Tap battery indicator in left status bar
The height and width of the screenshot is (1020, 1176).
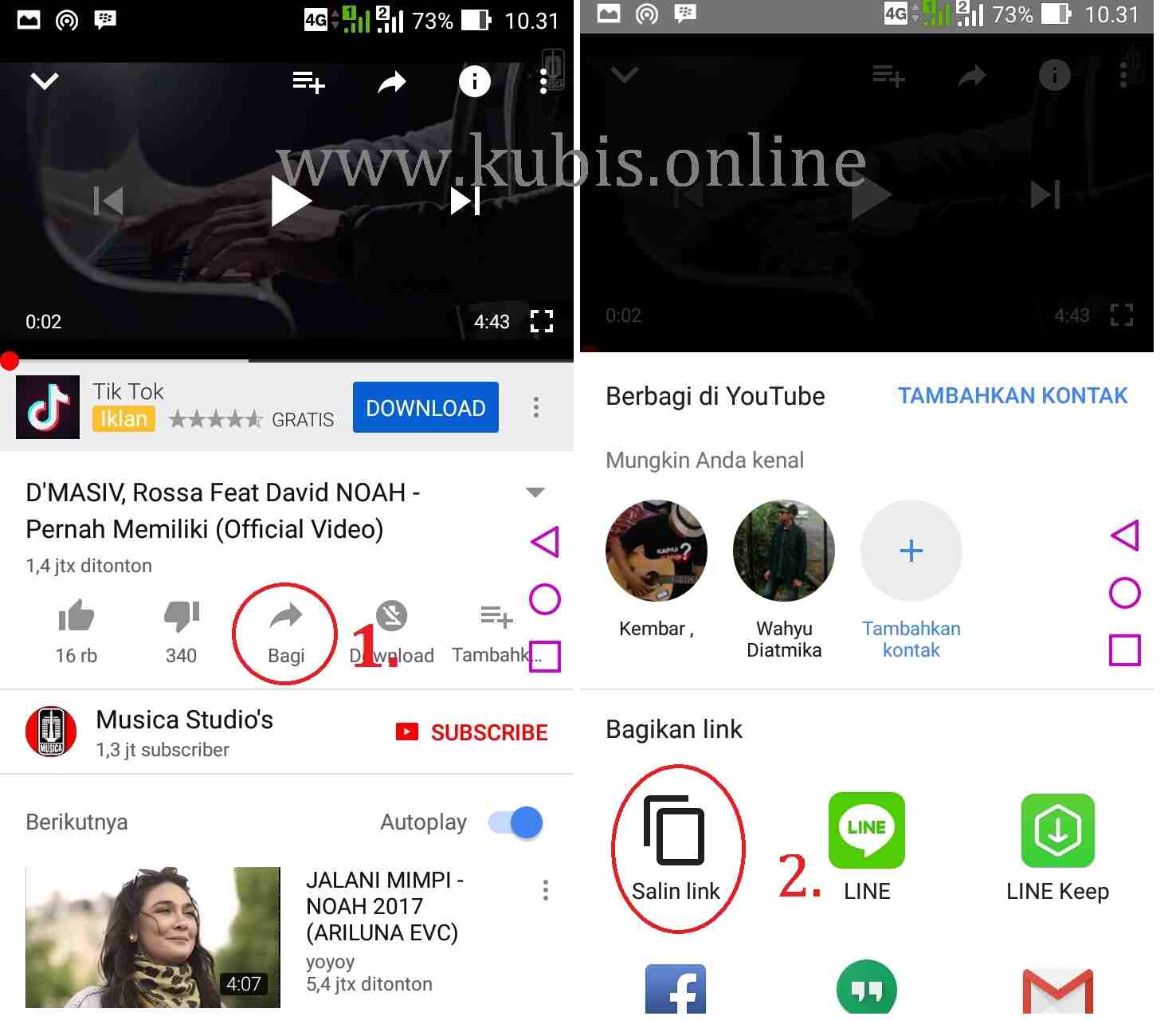(476, 20)
